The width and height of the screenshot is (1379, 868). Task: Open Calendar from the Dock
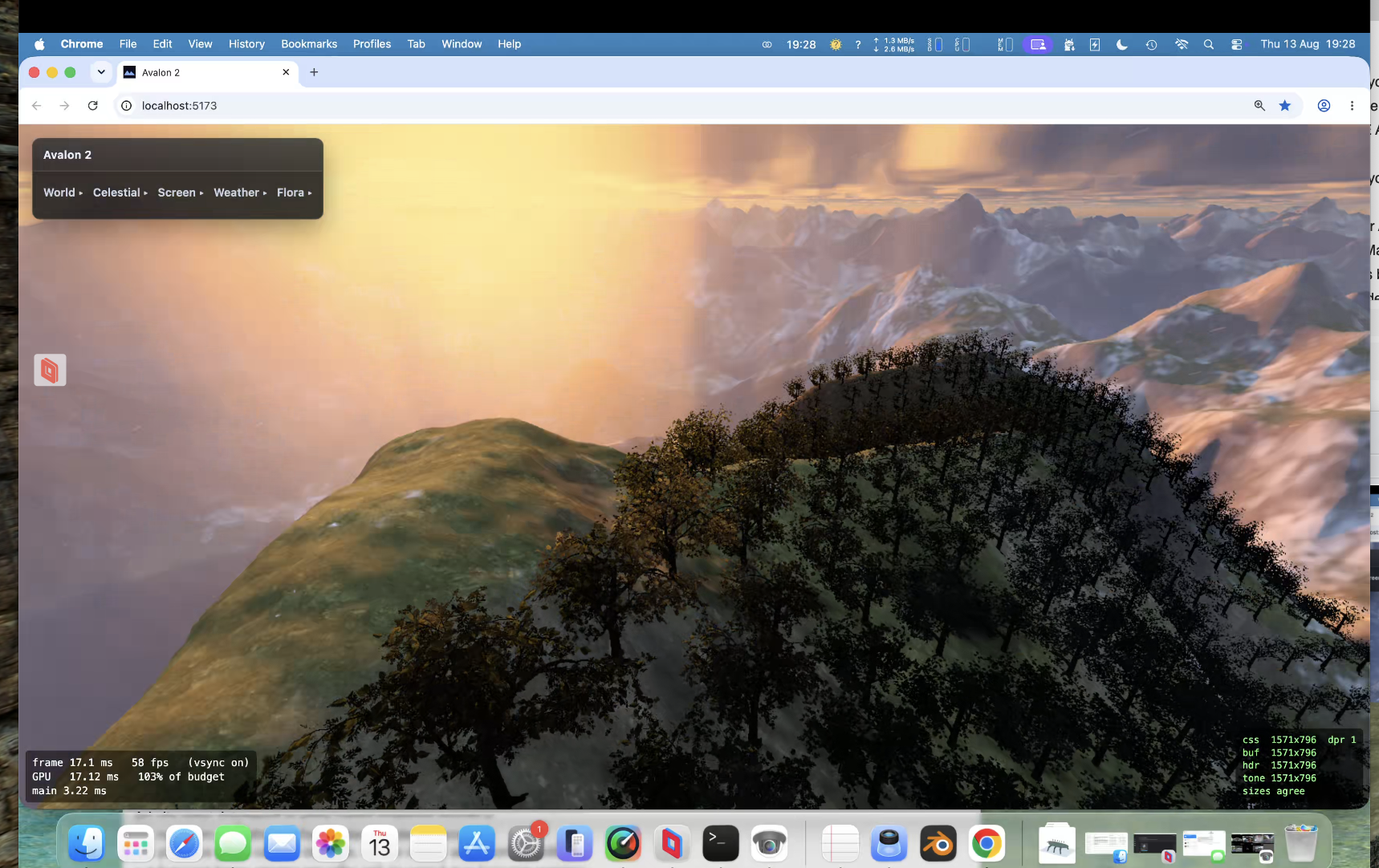[x=380, y=844]
